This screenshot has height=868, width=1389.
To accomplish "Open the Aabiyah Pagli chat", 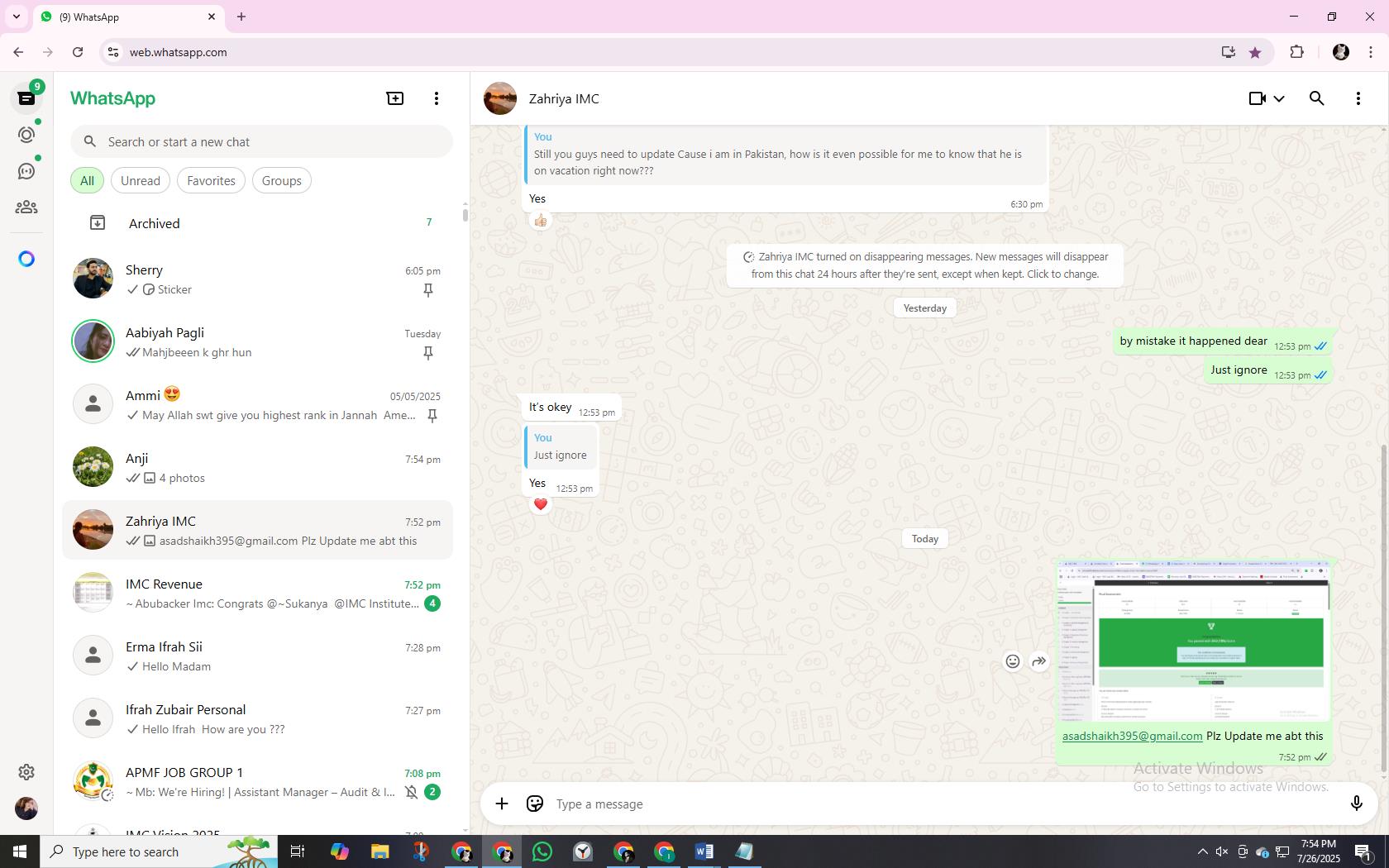I will (x=258, y=341).
